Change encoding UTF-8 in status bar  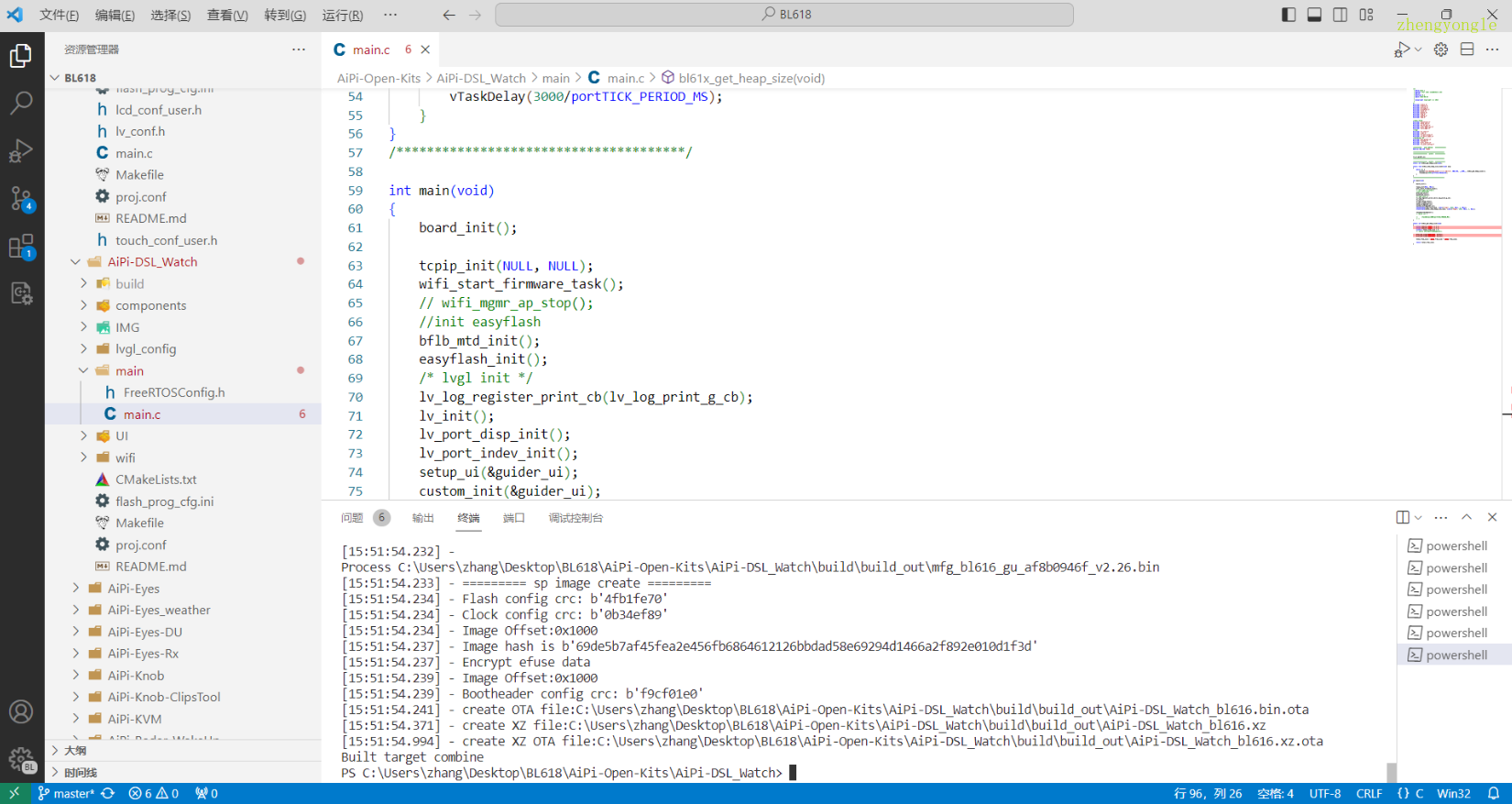tap(1325, 793)
